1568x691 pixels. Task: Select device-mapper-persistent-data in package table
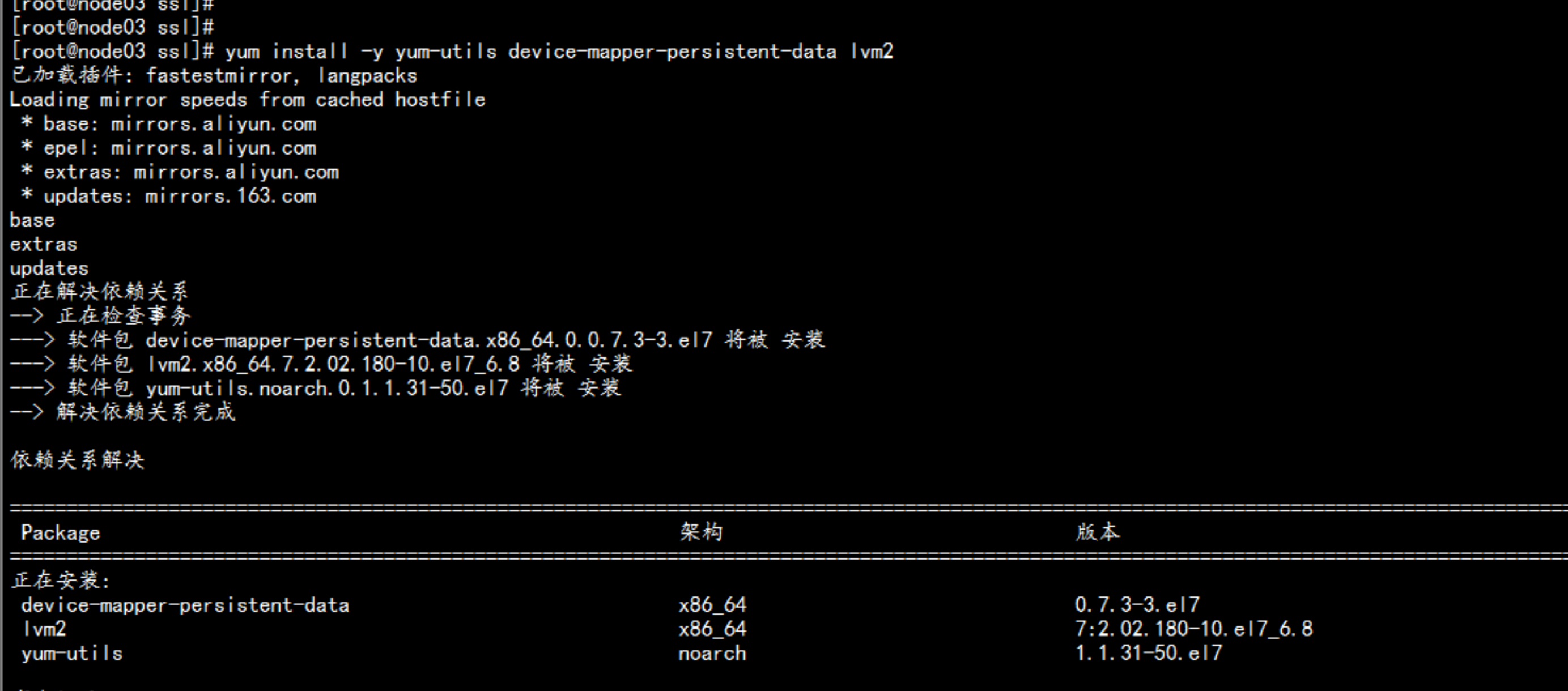pyautogui.click(x=186, y=605)
